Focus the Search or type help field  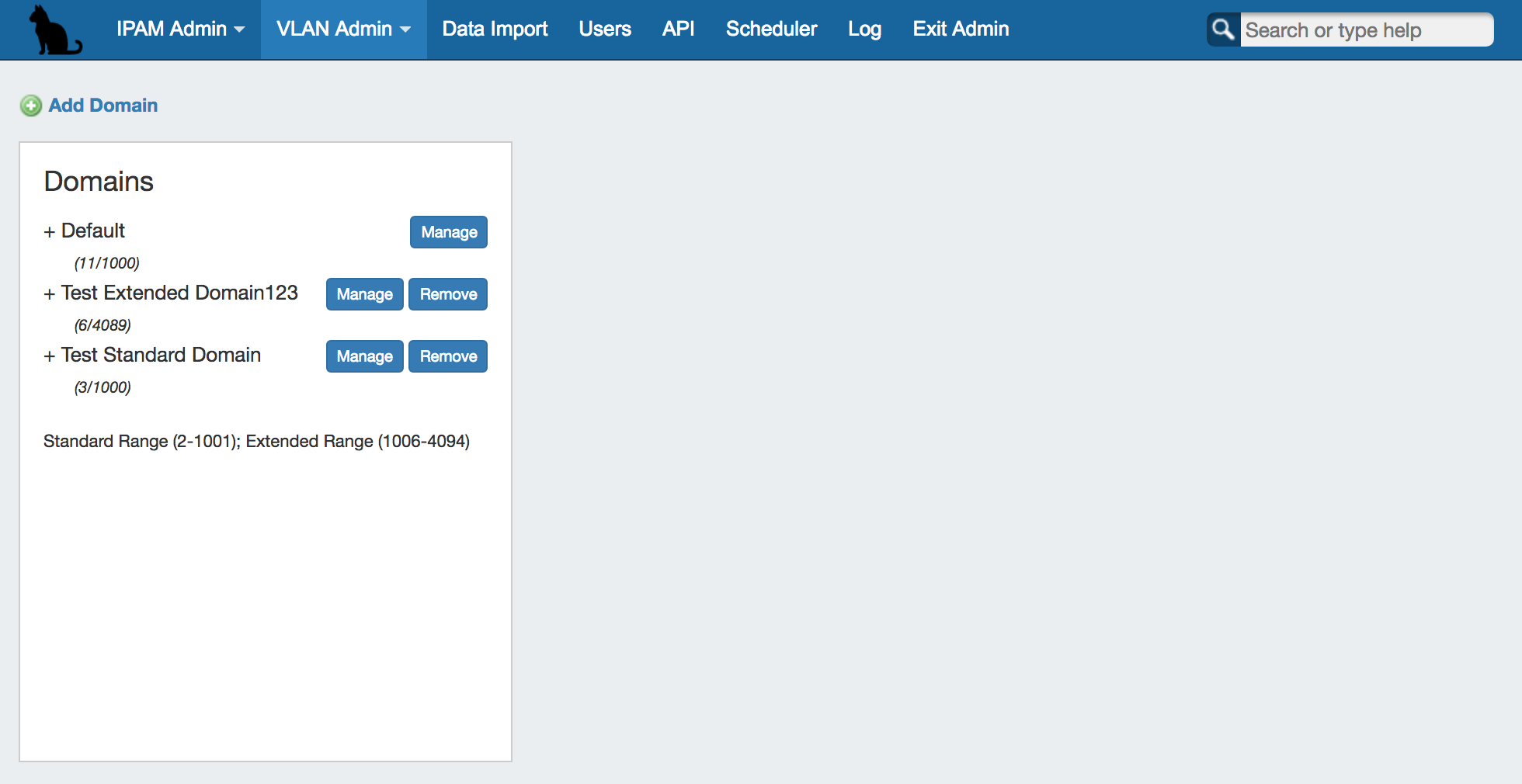coord(1365,30)
